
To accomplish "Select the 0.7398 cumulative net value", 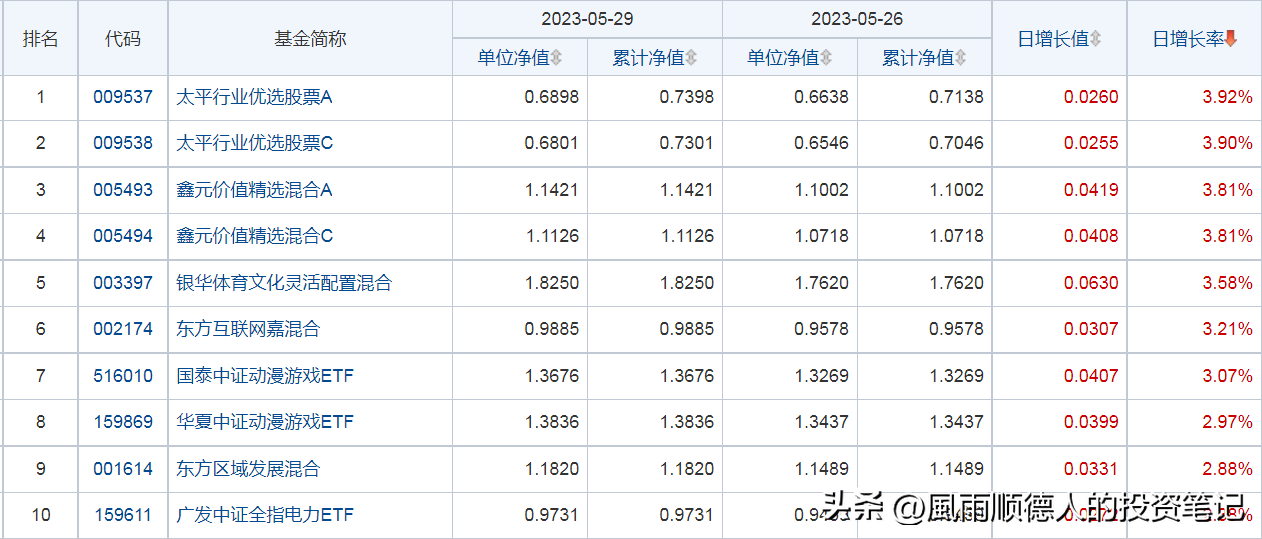I will pyautogui.click(x=687, y=97).
